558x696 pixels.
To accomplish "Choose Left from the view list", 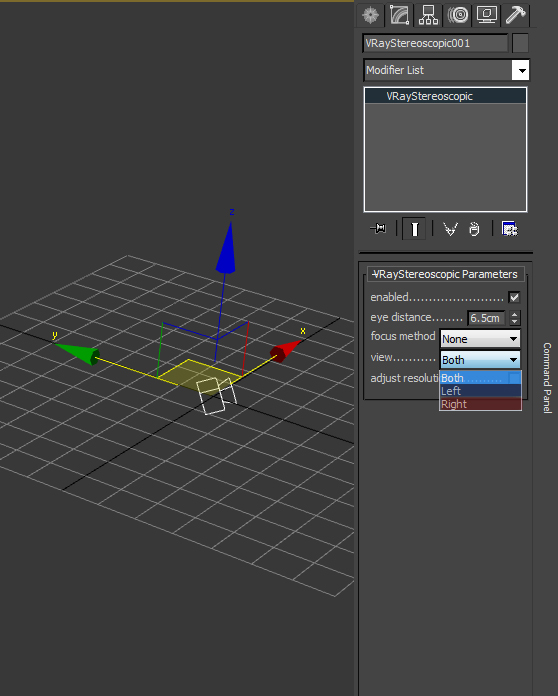I will pos(480,391).
